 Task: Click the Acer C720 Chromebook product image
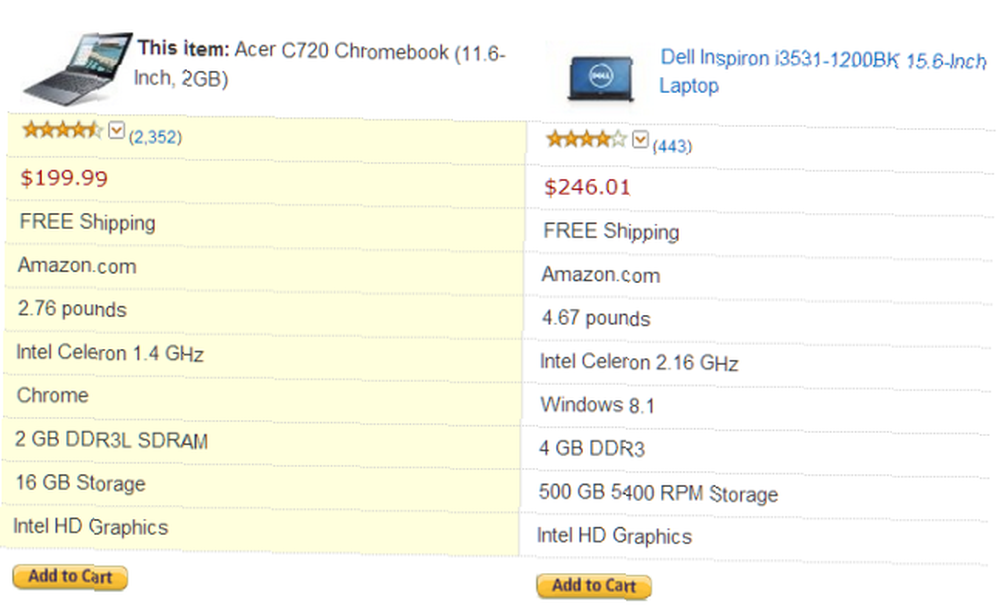coord(78,68)
